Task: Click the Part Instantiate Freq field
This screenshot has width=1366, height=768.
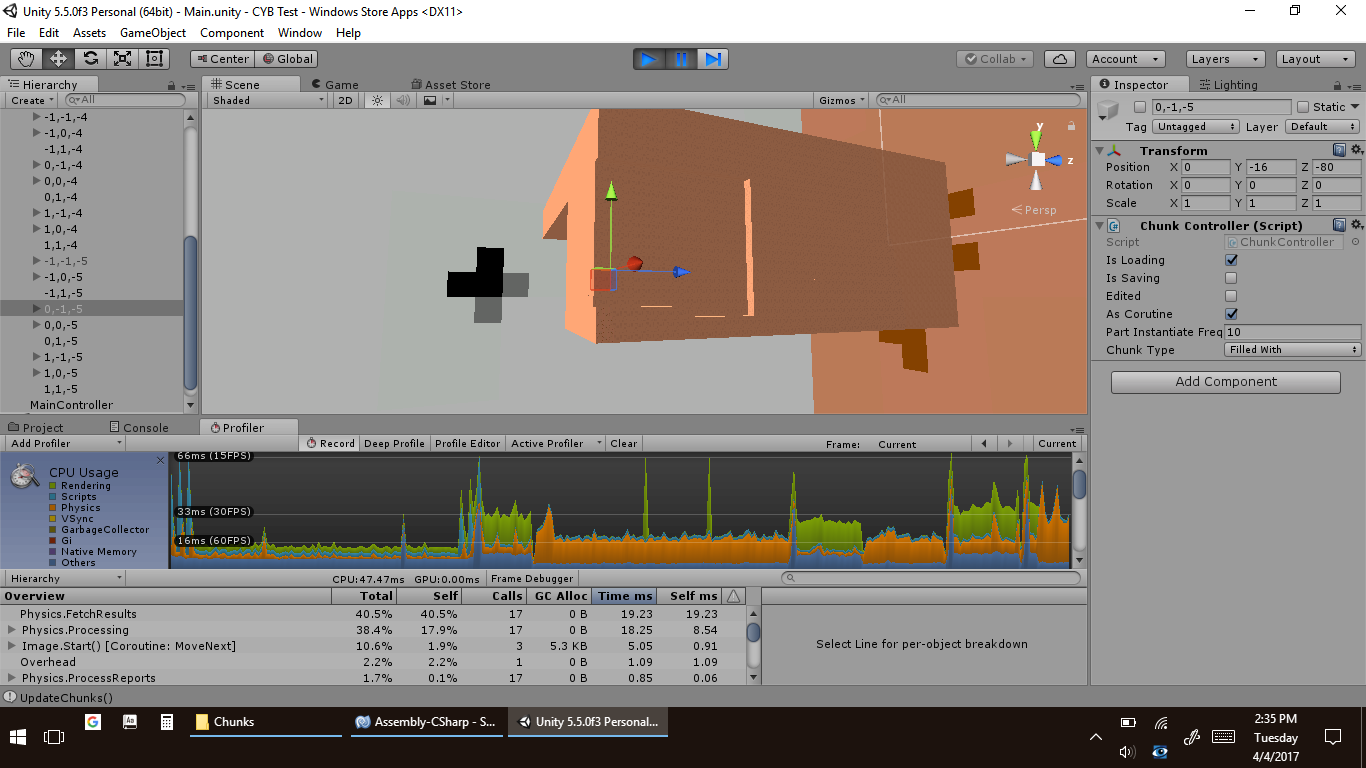Action: tap(1292, 332)
